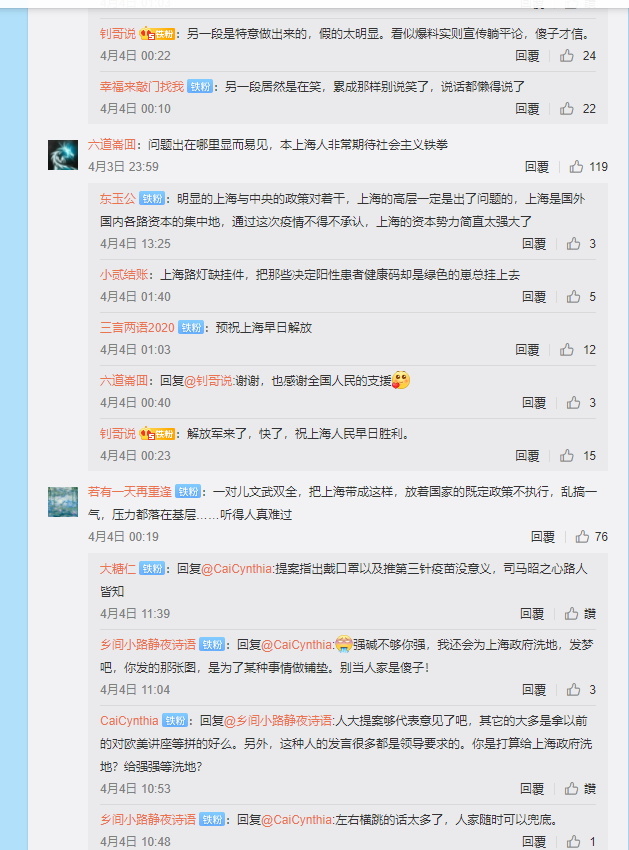Open 东玉公's user profile link
The image size is (629, 850).
tap(118, 198)
